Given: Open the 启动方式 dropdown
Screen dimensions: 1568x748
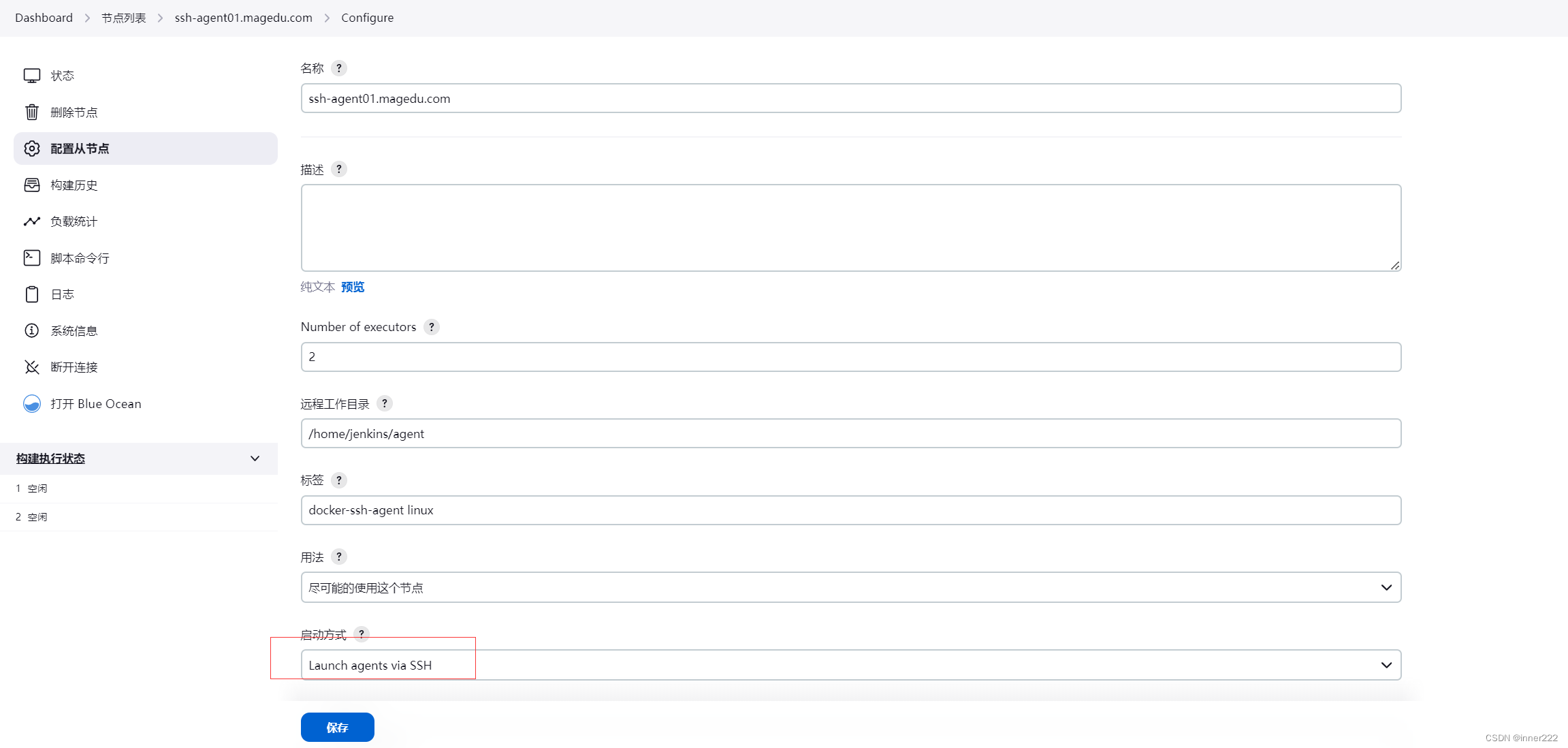Looking at the screenshot, I should [x=851, y=665].
